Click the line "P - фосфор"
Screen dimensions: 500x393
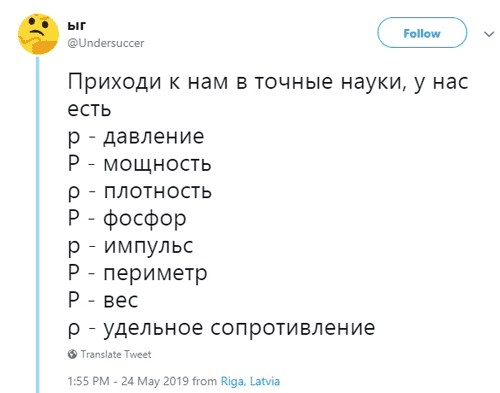tap(127, 219)
